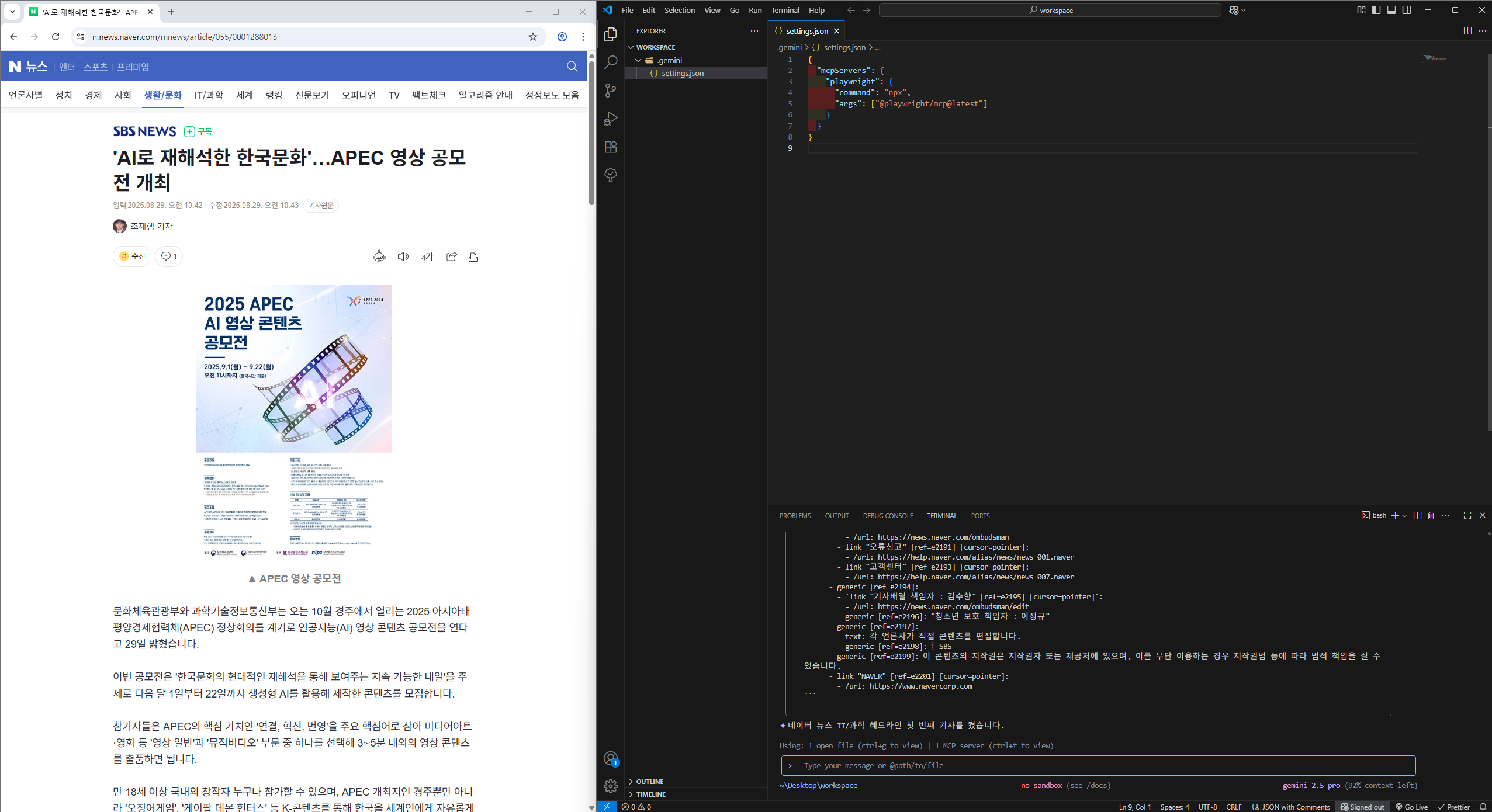Toggle the VS Code bottom panel
1492x812 pixels.
point(1391,10)
